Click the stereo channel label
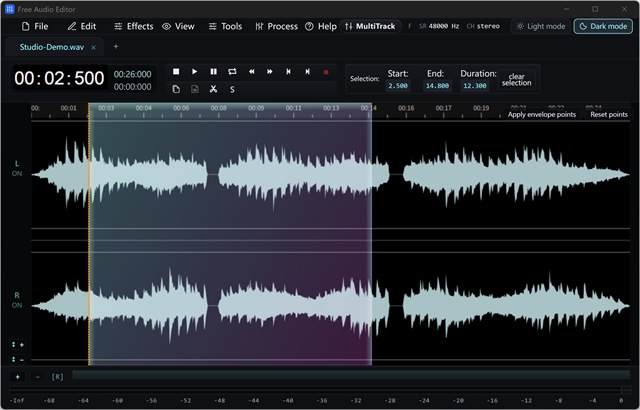Screen dimensions: 640x410 (488, 26)
